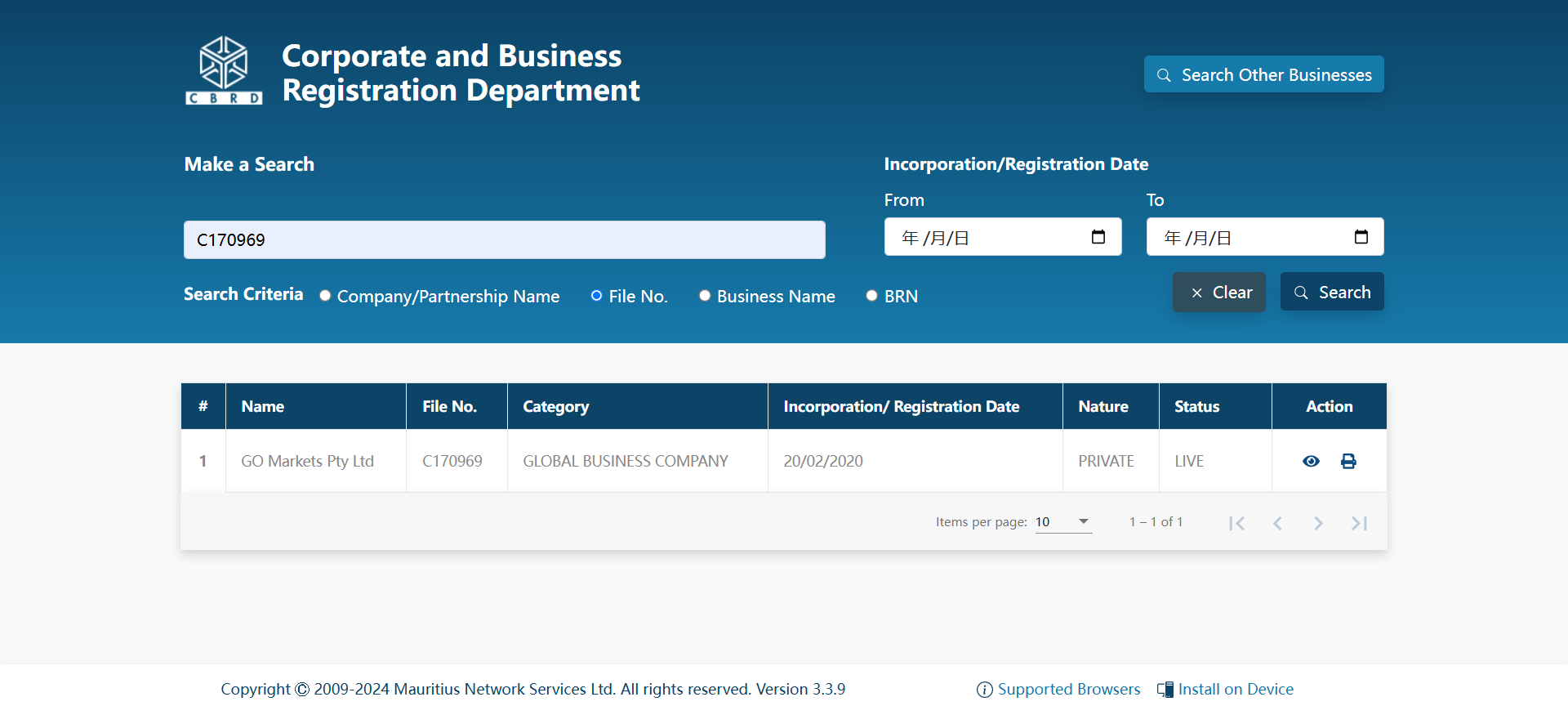Select Company/Partnership Name search criteria
1568x715 pixels.
325,296
